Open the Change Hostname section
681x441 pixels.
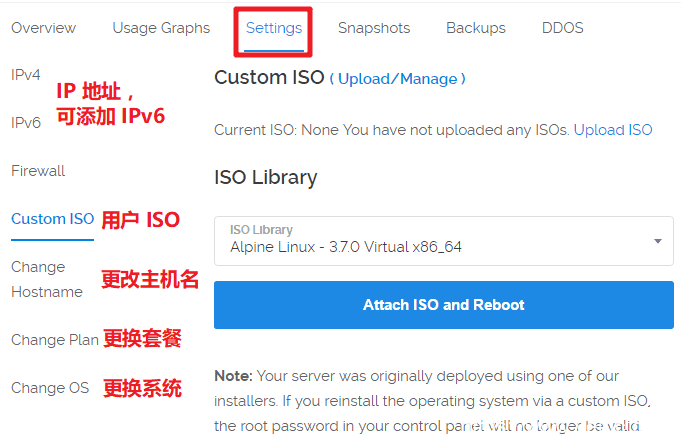point(47,279)
